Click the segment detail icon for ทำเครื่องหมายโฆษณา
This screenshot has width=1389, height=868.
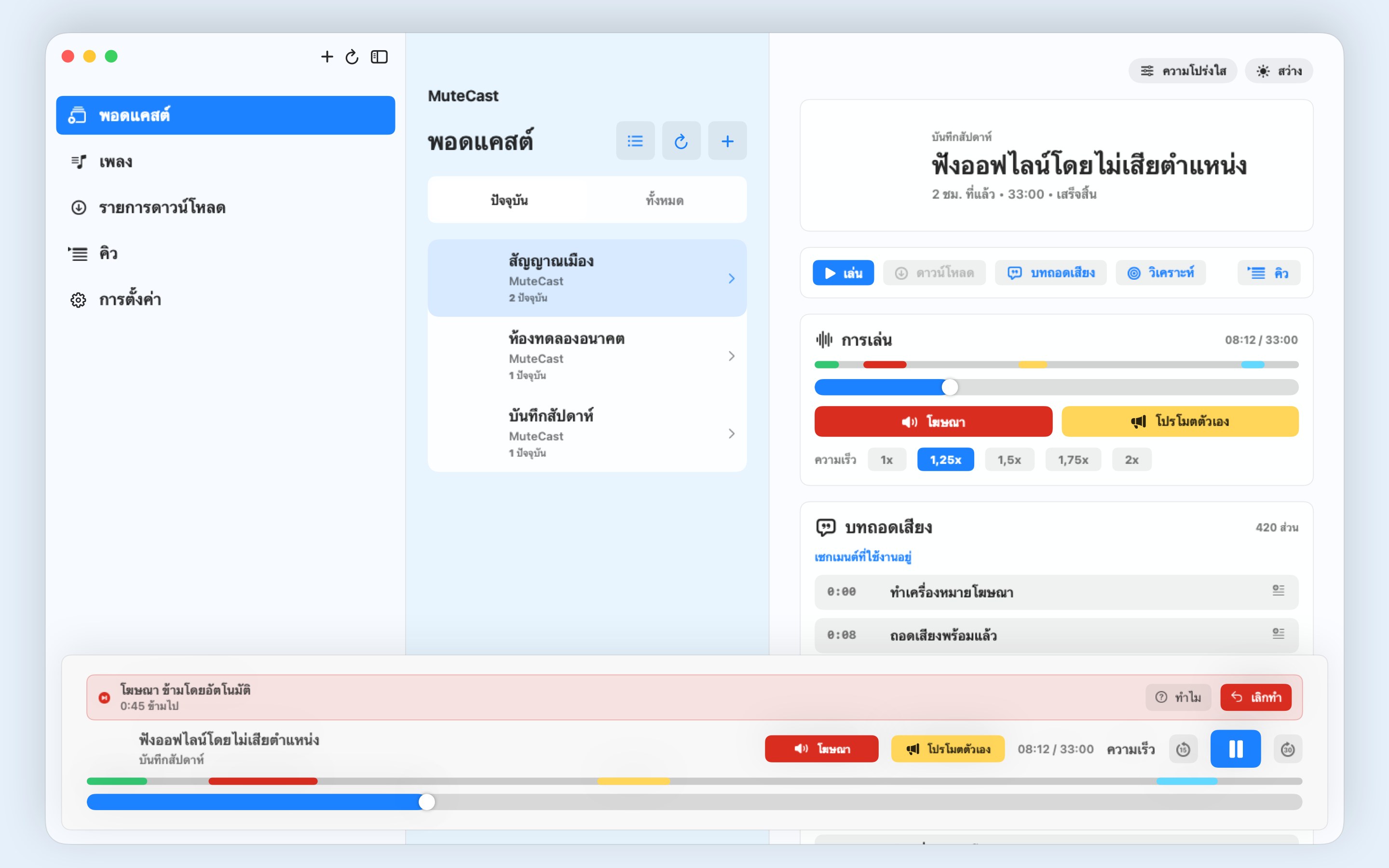click(x=1278, y=591)
